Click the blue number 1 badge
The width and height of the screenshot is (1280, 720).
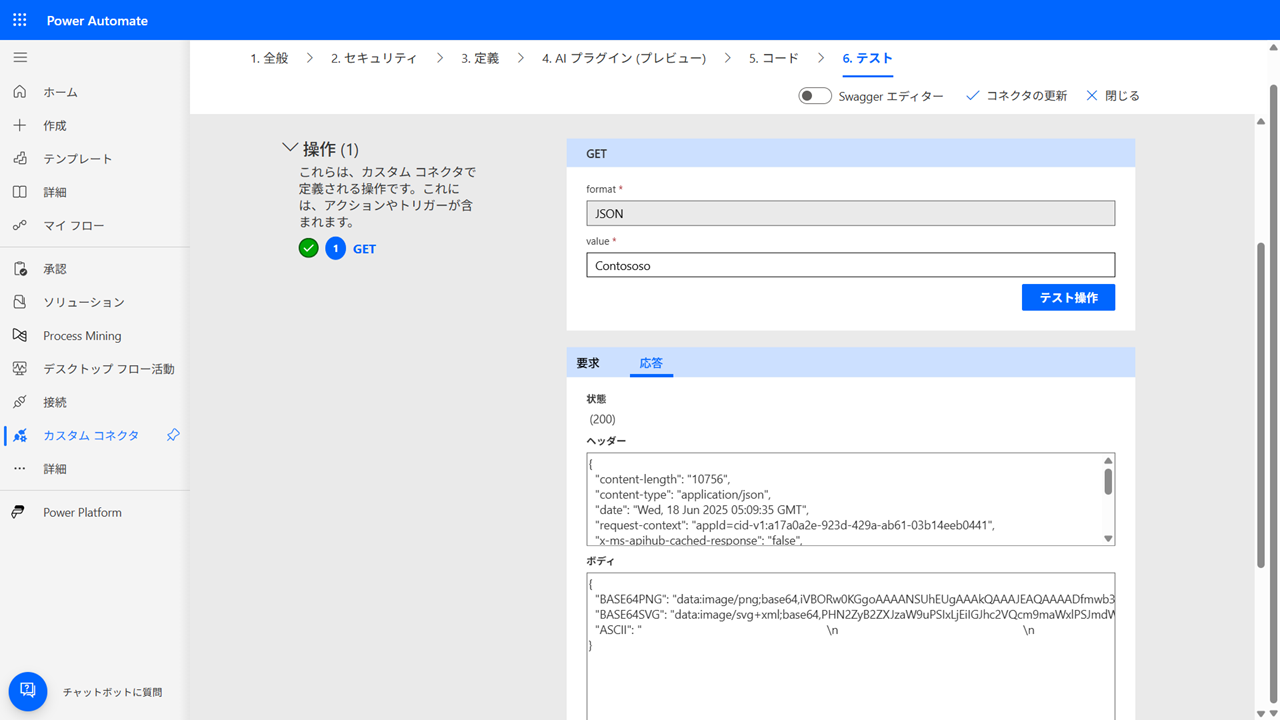[336, 248]
